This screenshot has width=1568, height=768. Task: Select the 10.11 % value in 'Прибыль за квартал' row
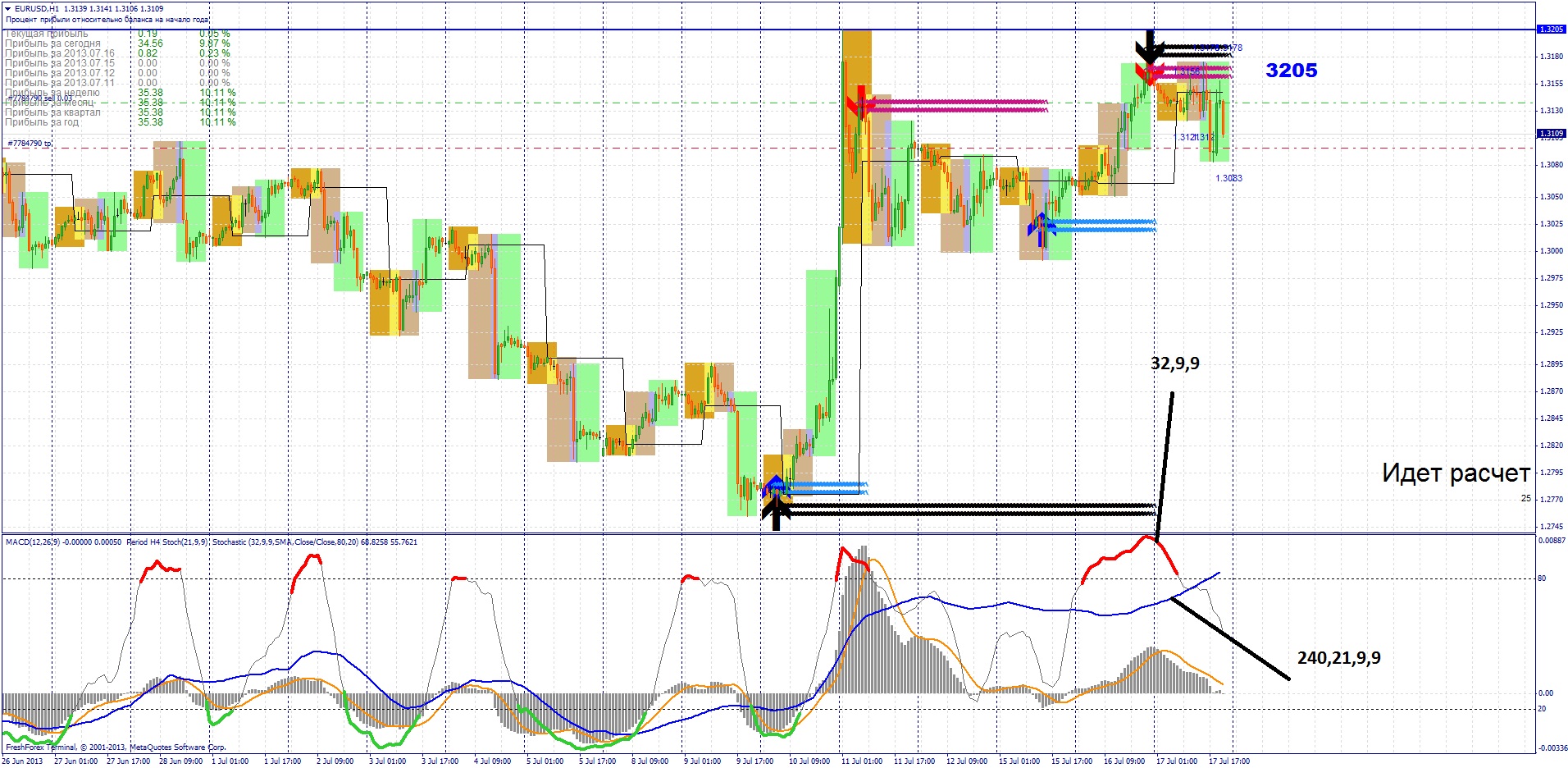pyautogui.click(x=217, y=112)
